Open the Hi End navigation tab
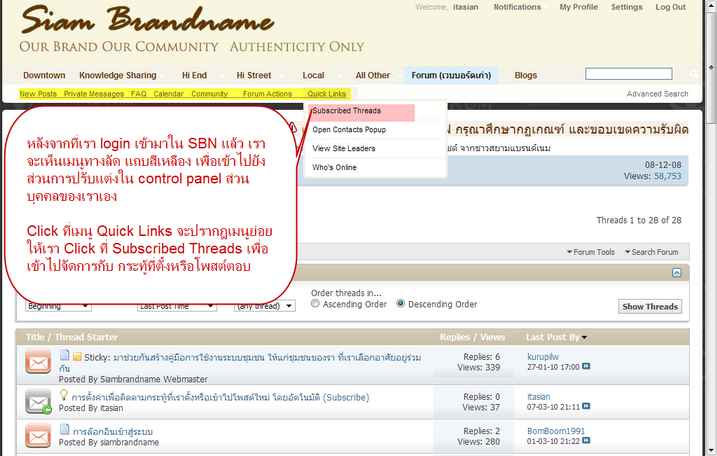 coord(194,75)
